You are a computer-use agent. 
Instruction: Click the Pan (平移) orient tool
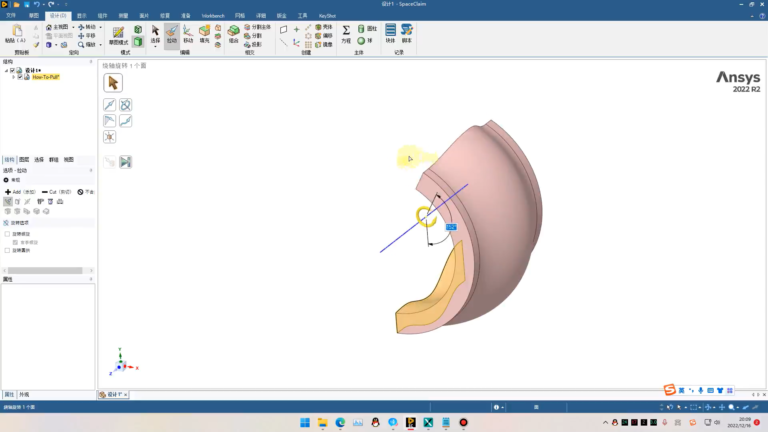coord(87,36)
